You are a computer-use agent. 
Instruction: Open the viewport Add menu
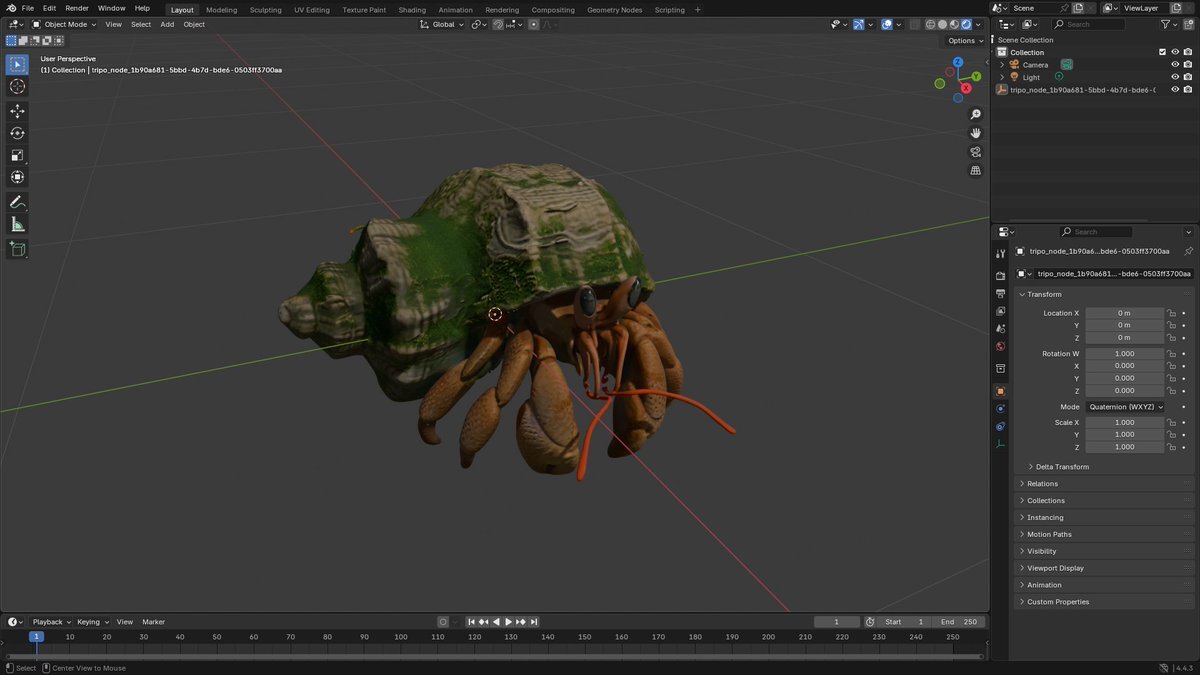click(x=167, y=24)
